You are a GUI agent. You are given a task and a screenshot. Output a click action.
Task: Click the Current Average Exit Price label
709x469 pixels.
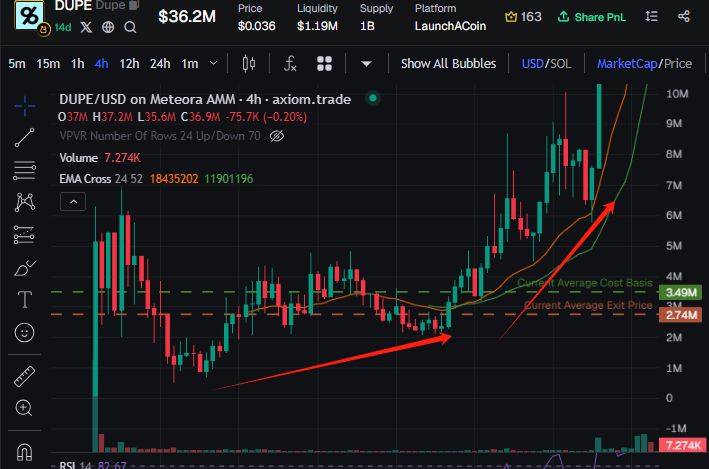tap(588, 305)
